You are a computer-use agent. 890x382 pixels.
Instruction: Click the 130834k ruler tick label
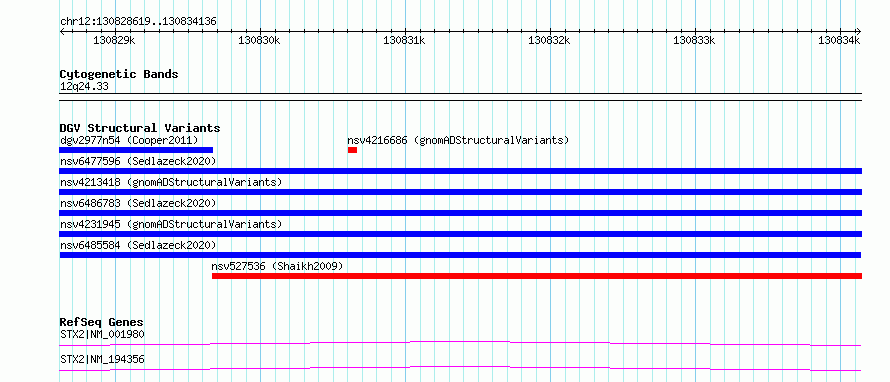(839, 40)
